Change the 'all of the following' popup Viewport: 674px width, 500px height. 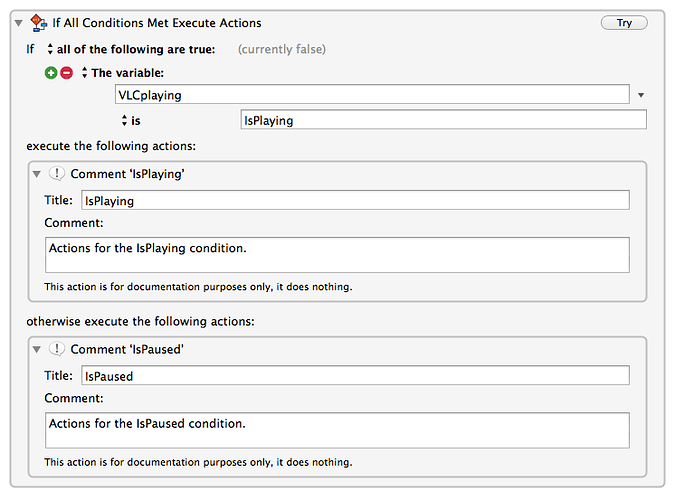click(132, 49)
